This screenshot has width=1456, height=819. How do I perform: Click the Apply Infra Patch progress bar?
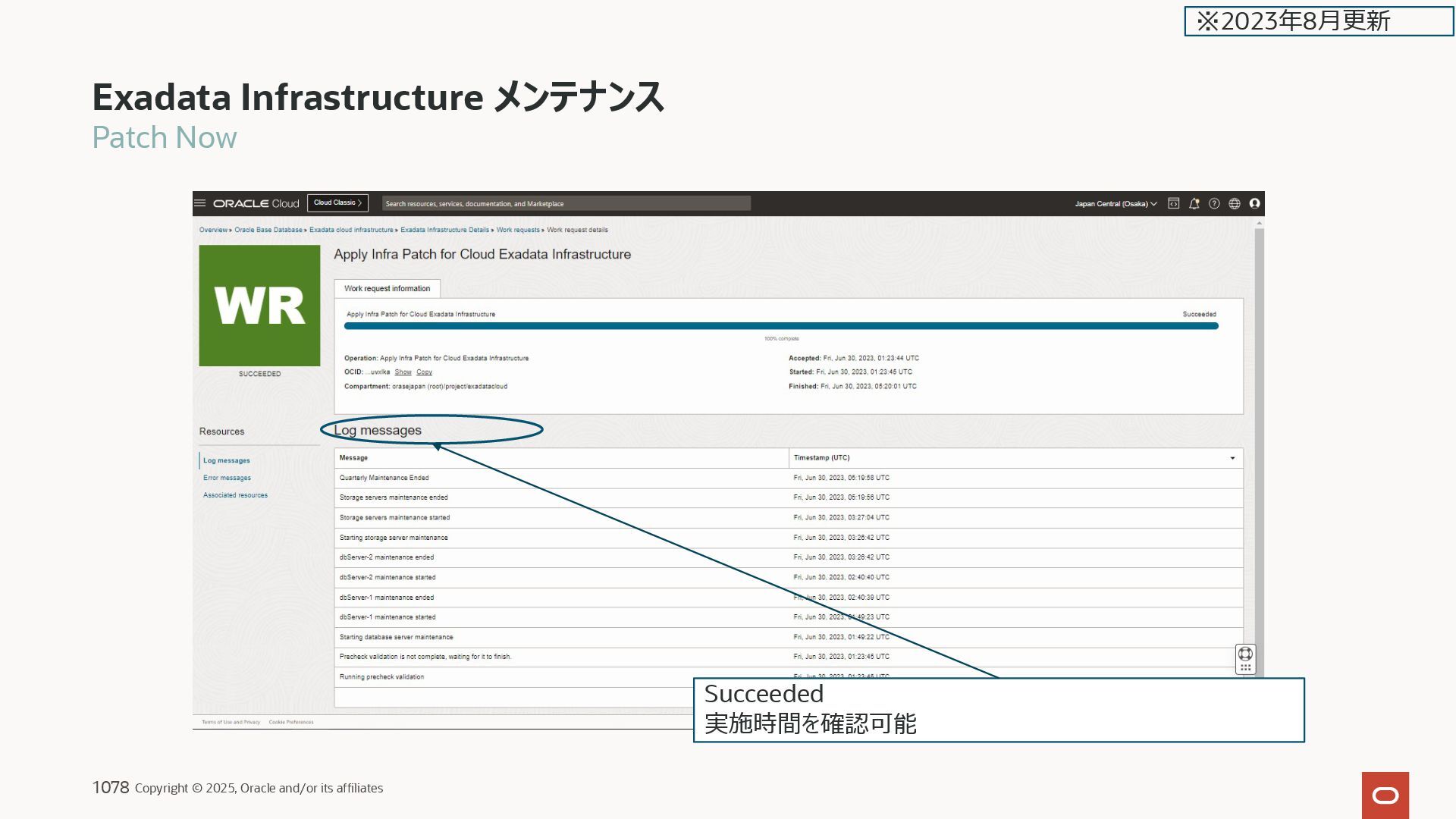point(781,326)
